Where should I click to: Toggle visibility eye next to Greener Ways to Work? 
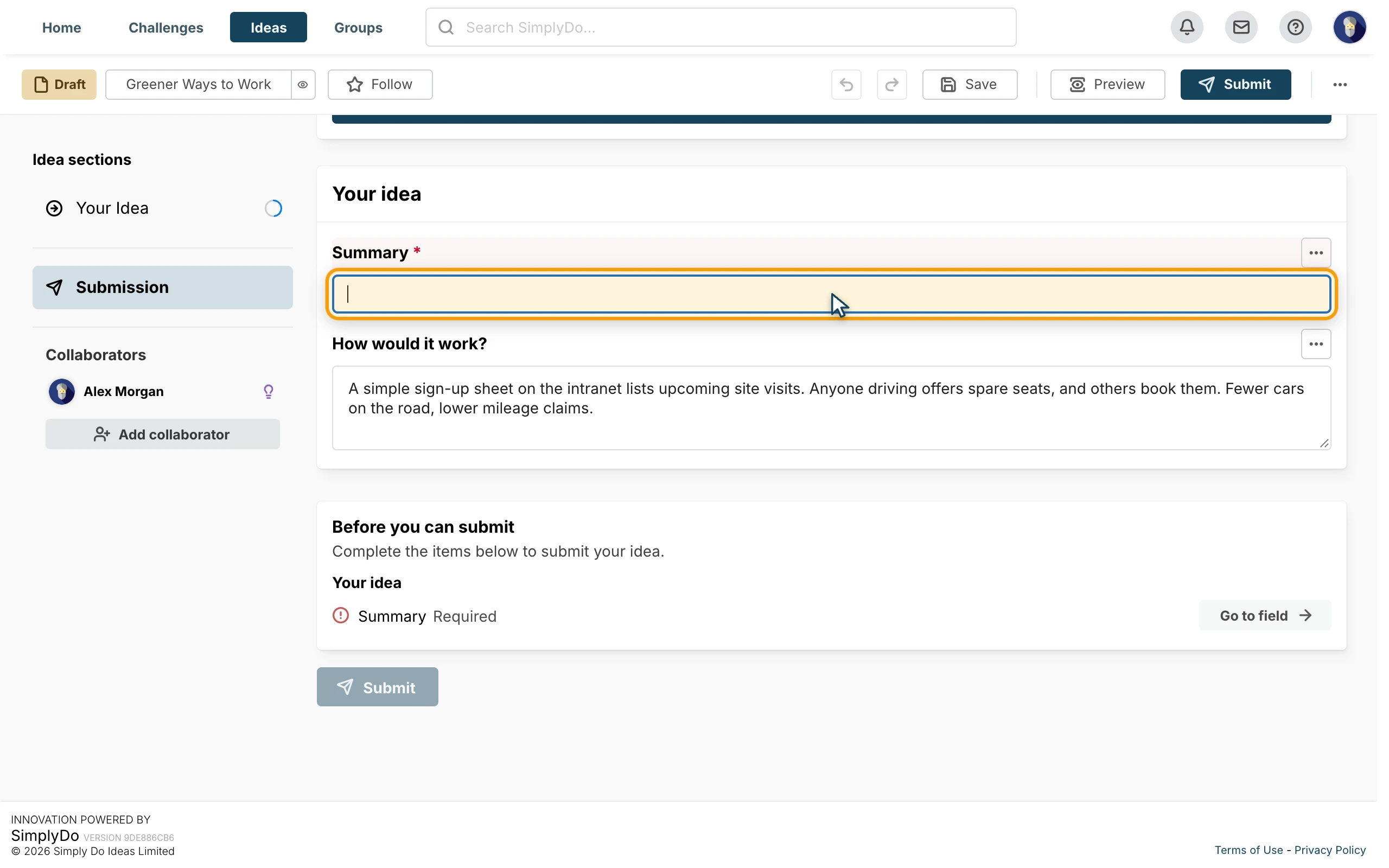click(x=302, y=85)
